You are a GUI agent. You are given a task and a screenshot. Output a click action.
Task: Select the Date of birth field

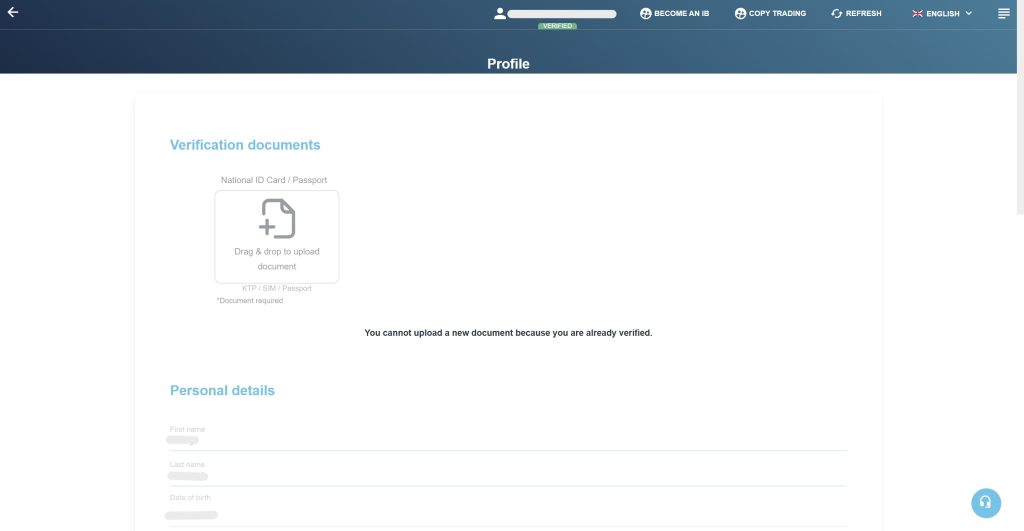pos(508,515)
